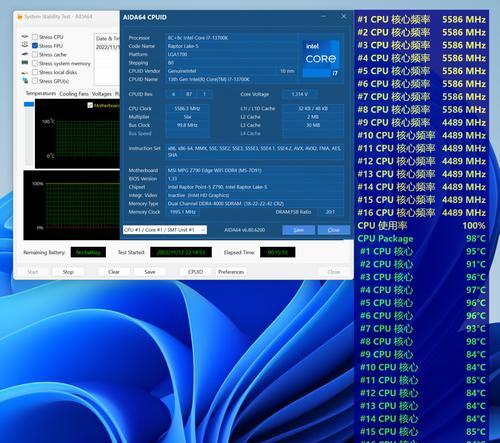The height and width of the screenshot is (443, 500).
Task: Click the AIDA64 flame icon in the title bar
Action: tap(20, 16)
